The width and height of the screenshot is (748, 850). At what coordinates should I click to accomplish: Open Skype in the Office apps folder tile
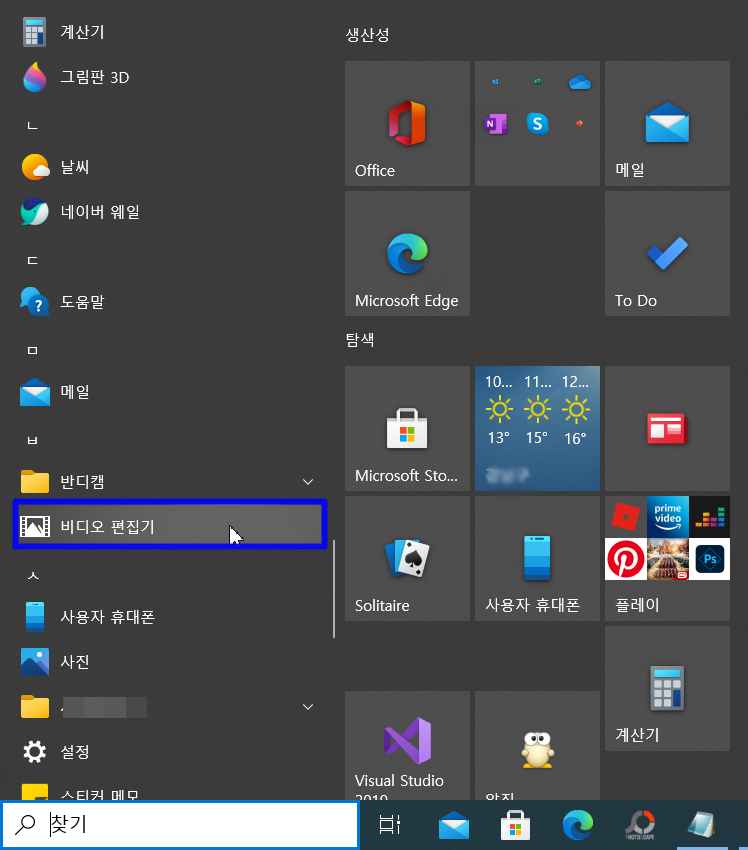click(537, 124)
